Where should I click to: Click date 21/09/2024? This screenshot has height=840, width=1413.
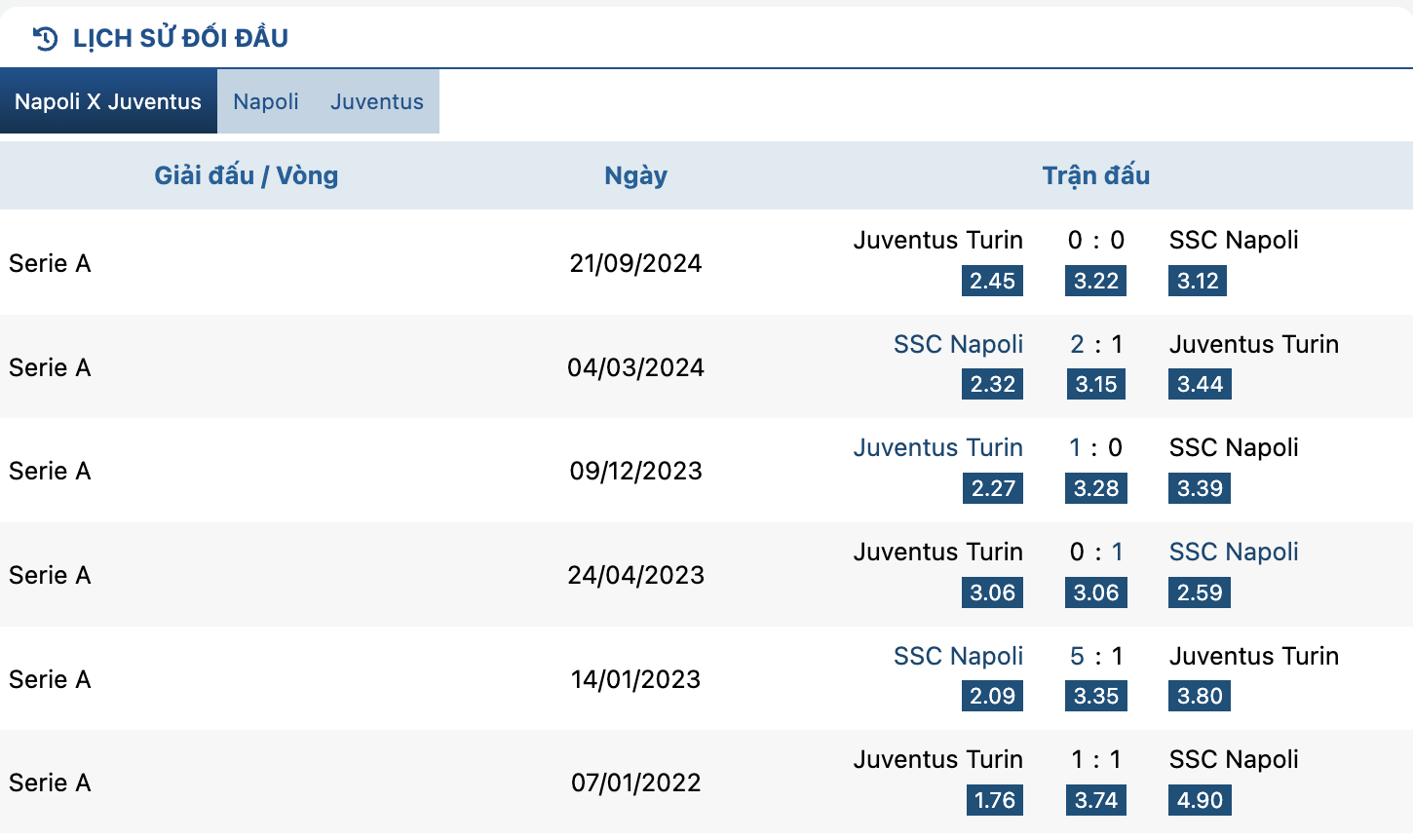(636, 263)
